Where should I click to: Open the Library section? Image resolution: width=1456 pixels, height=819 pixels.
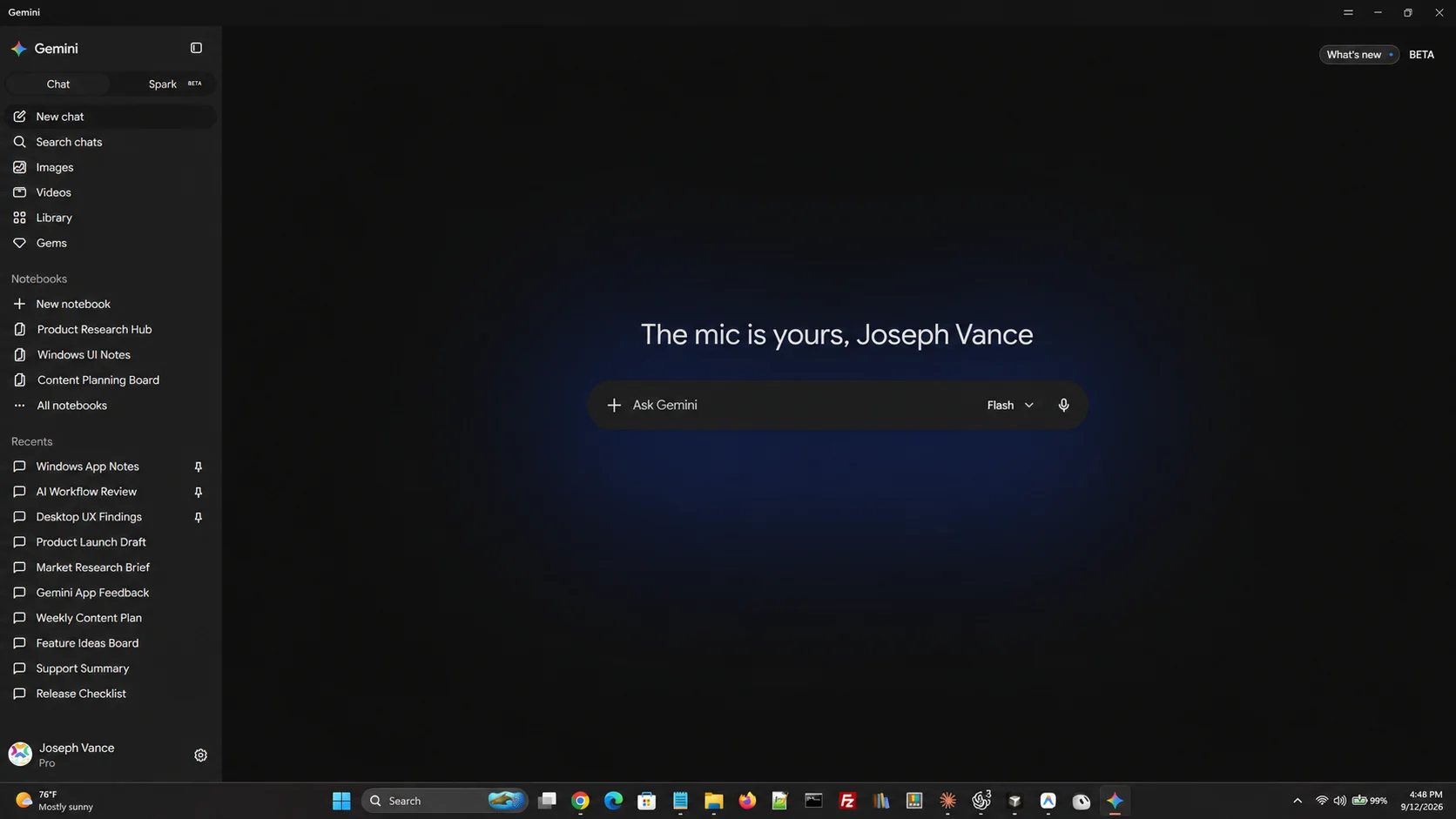tap(110, 218)
